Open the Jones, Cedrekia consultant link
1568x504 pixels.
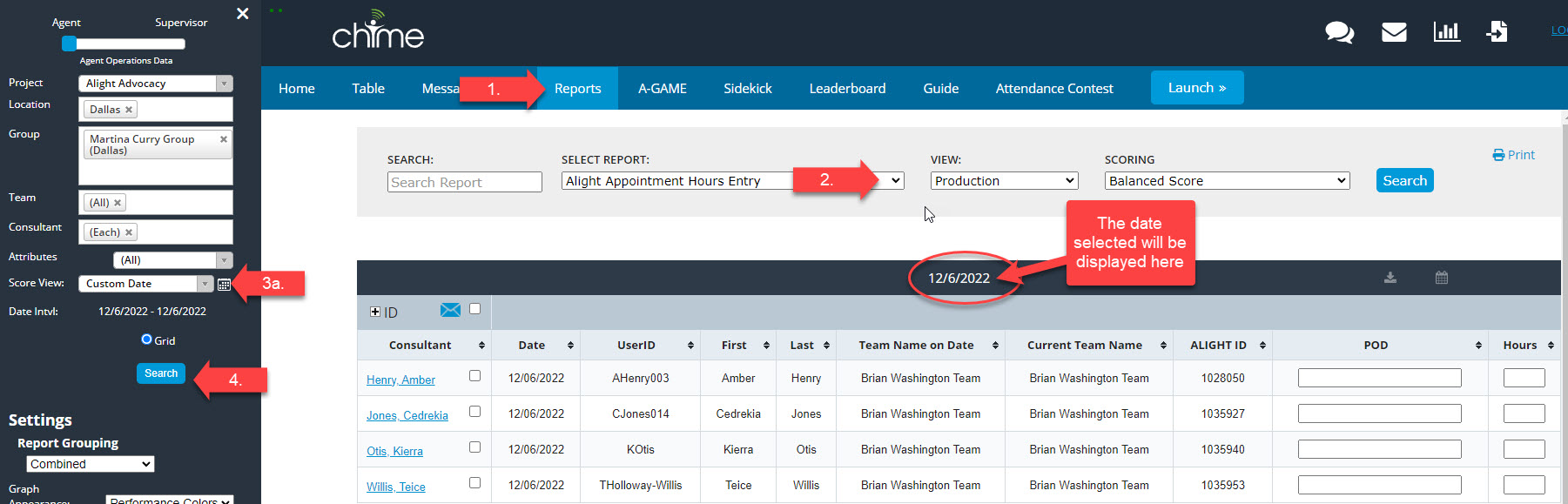[407, 416]
